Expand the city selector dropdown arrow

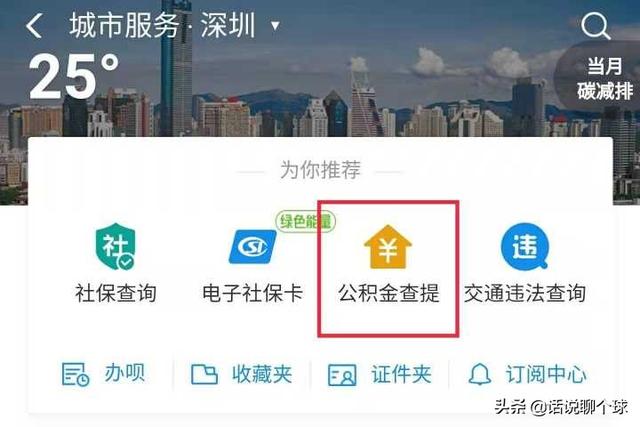[276, 26]
